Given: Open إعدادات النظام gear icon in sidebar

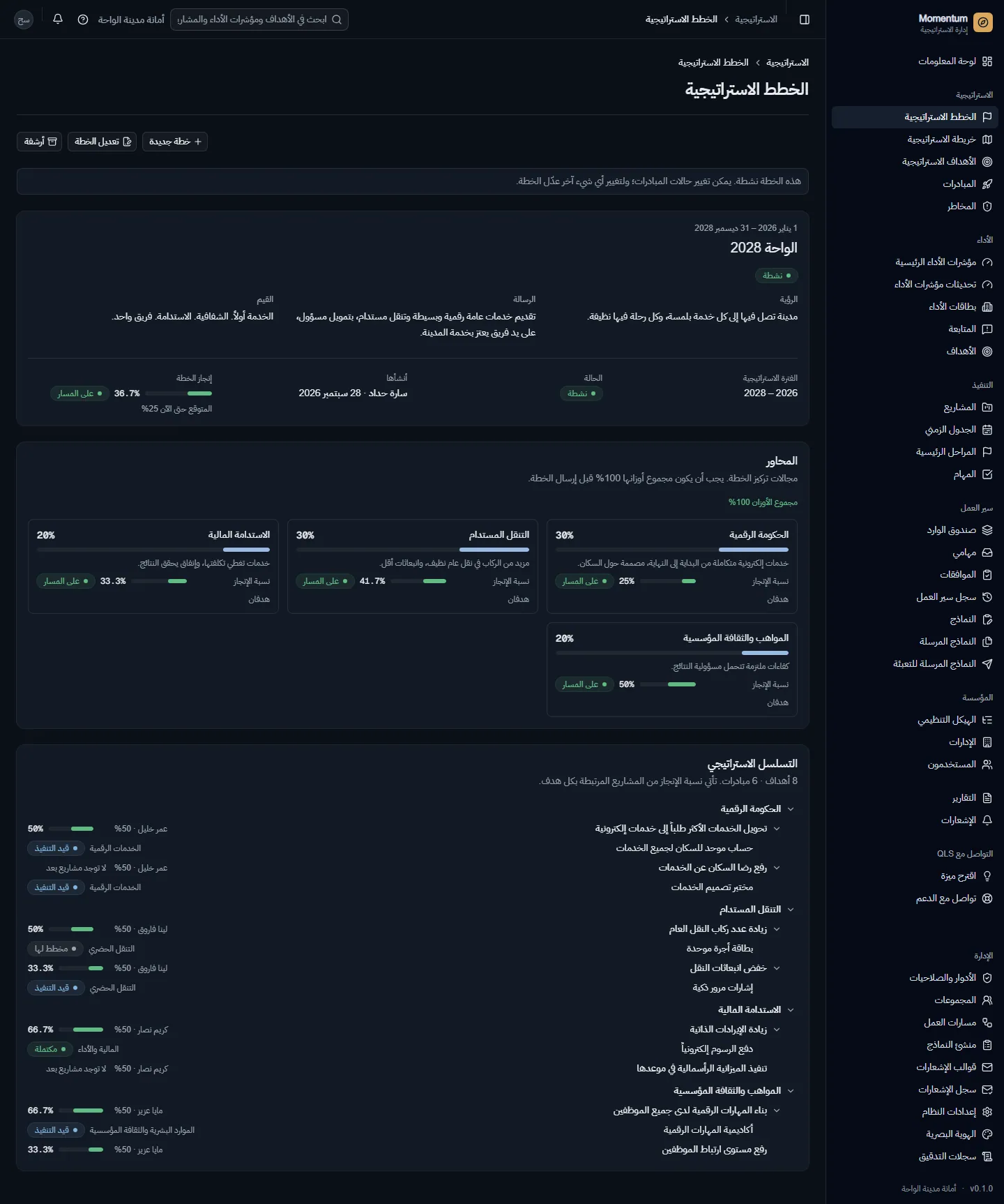Looking at the screenshot, I should 987,1112.
